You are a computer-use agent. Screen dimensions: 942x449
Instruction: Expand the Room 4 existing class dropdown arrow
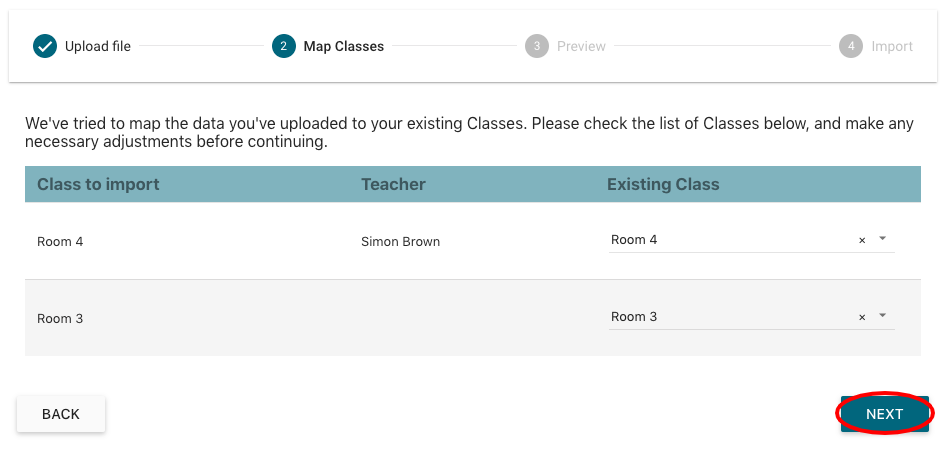882,239
